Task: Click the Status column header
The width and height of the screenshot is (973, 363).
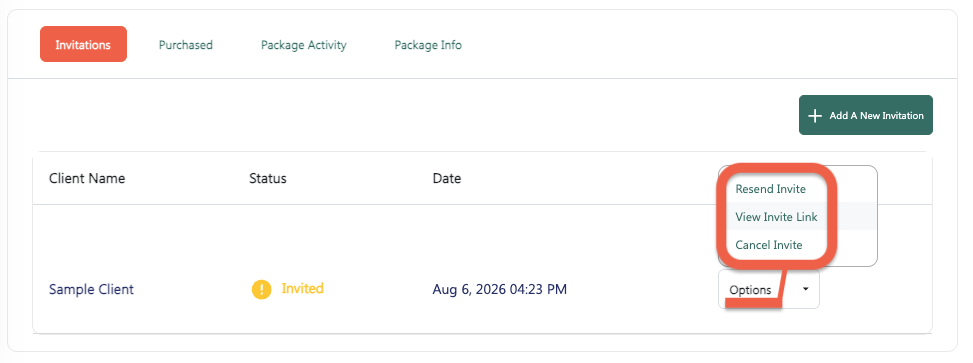Action: tap(267, 178)
